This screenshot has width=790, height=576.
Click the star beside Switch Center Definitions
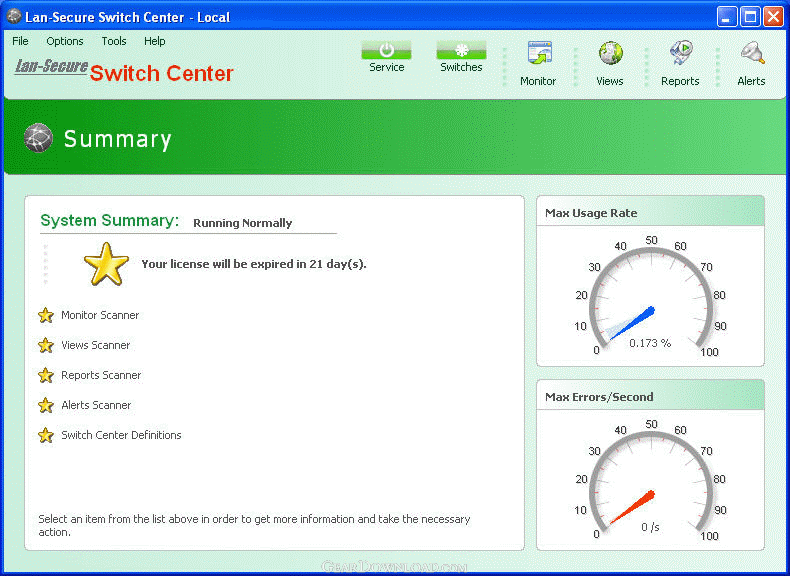click(46, 435)
